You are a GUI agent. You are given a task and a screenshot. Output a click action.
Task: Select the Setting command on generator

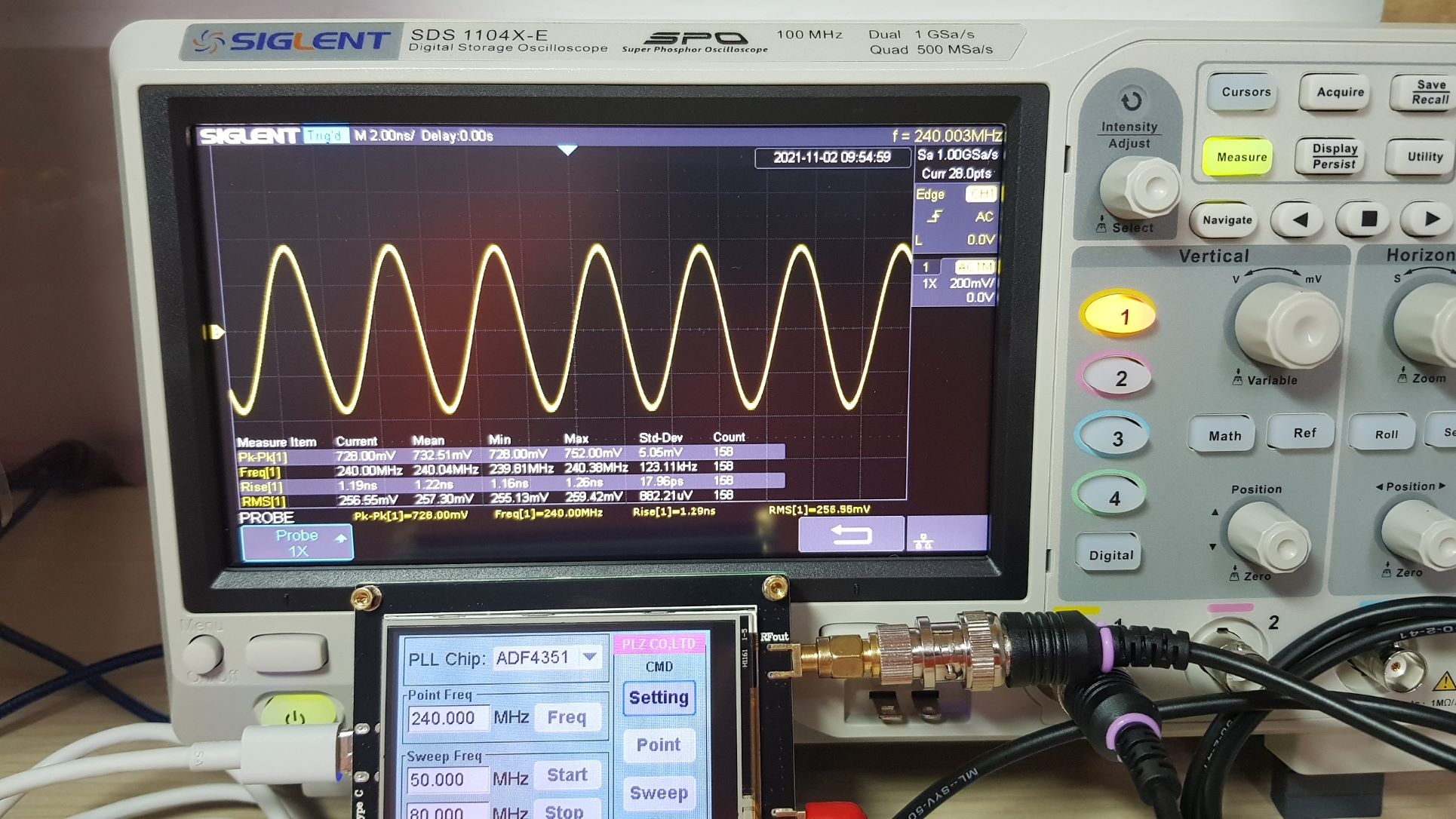(658, 698)
